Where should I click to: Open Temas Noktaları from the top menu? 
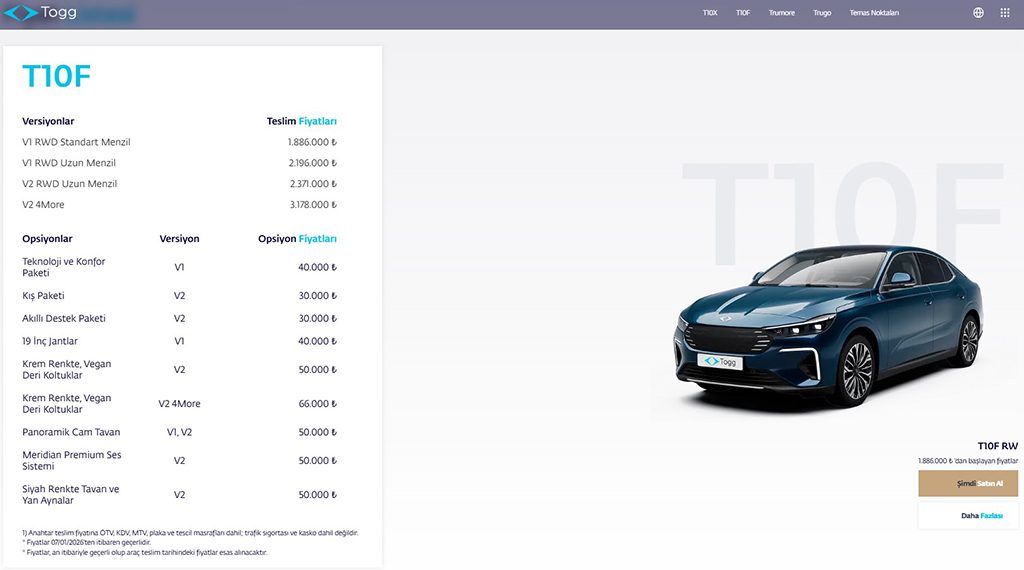874,13
